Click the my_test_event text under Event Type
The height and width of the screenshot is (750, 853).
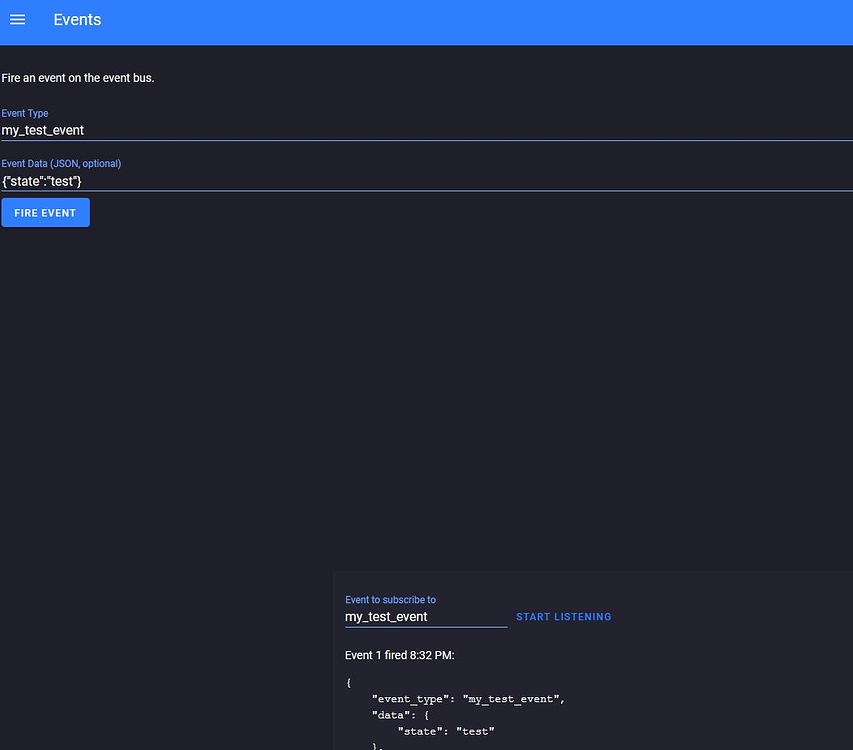tap(43, 130)
